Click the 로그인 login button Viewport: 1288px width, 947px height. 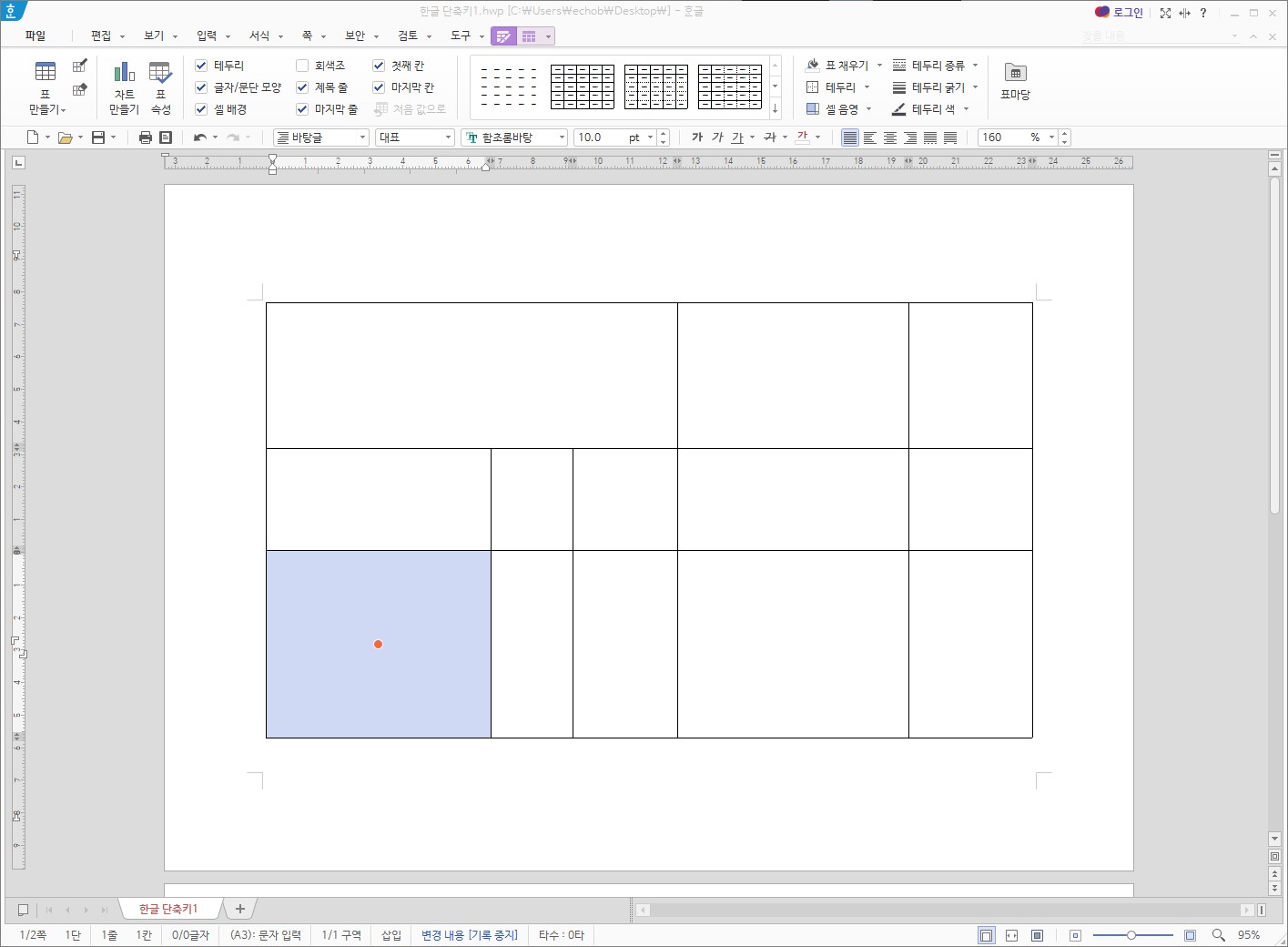tap(1119, 13)
